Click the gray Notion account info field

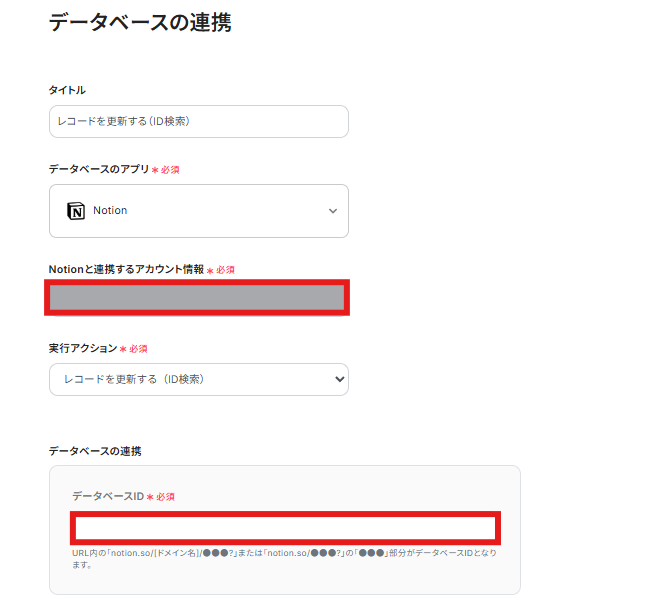point(197,298)
